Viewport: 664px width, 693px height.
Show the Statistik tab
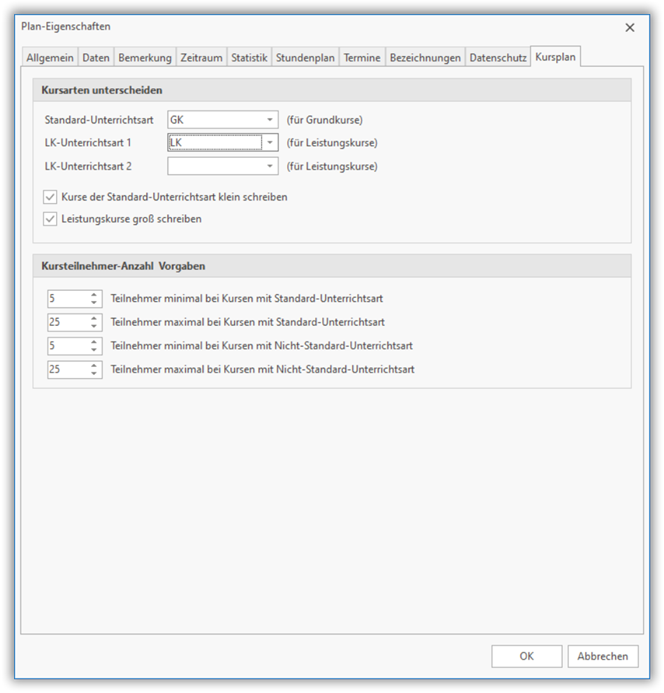[249, 58]
